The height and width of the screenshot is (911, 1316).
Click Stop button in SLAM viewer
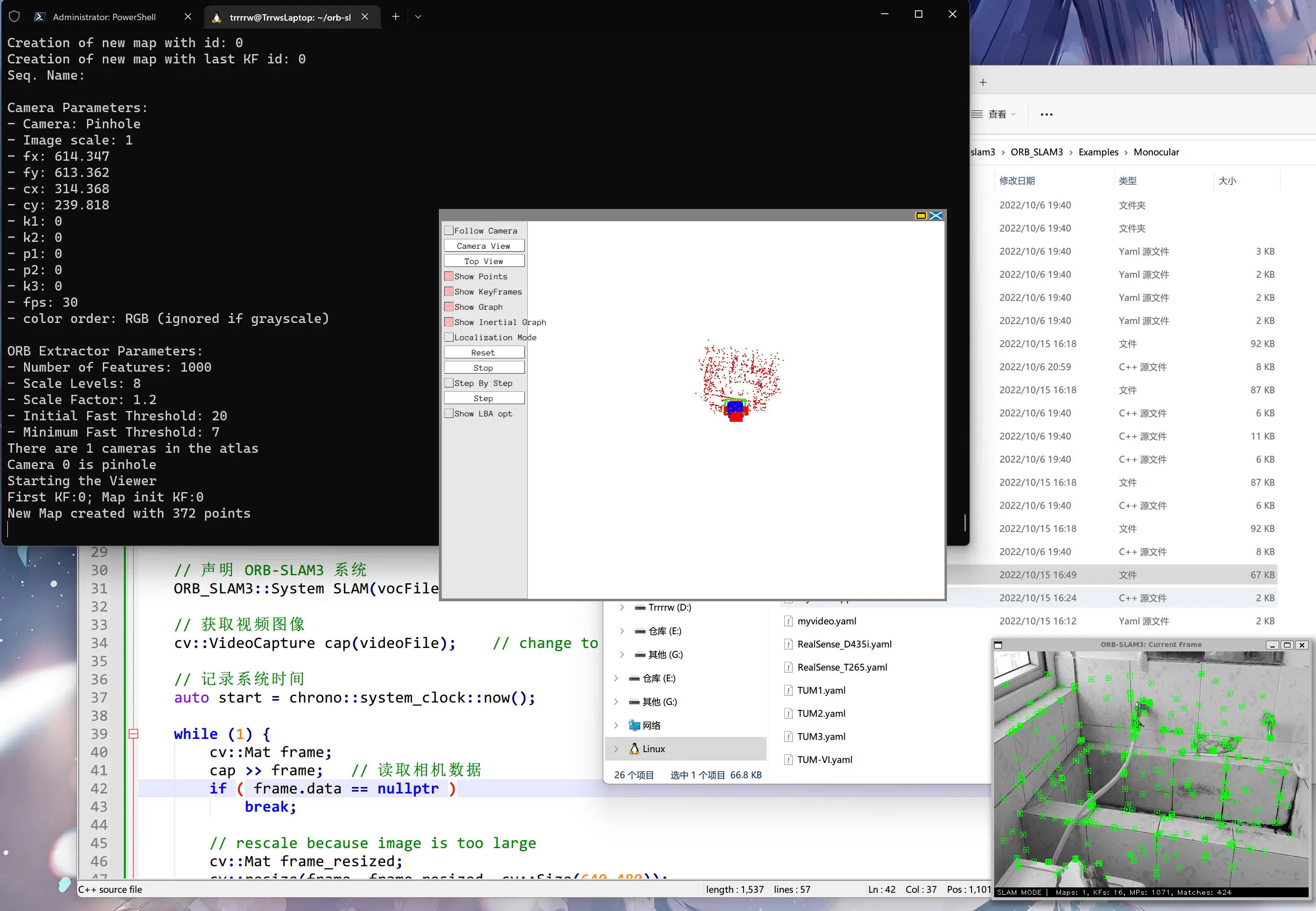point(483,367)
